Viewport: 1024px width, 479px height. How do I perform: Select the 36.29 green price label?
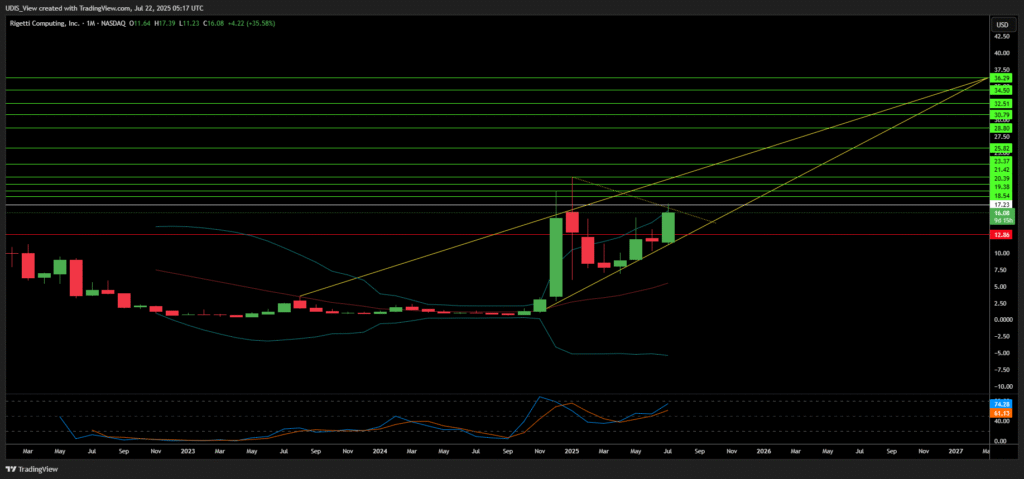[x=1001, y=77]
